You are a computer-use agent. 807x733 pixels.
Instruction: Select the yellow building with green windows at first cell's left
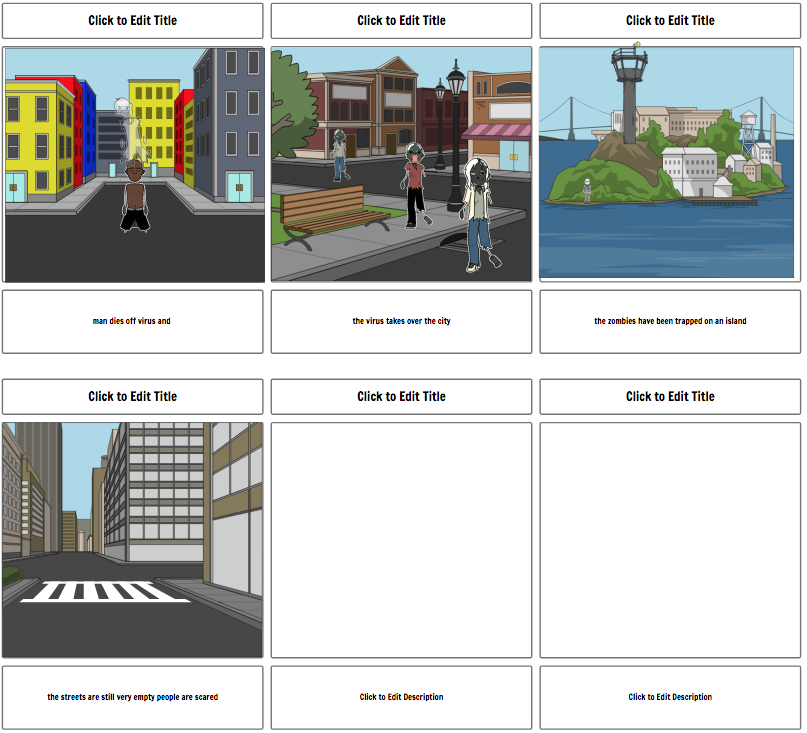tap(39, 141)
